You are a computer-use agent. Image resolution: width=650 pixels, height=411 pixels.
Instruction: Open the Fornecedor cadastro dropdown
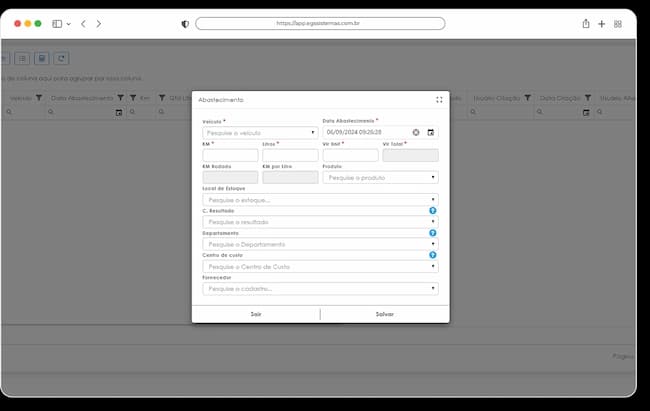[320, 289]
